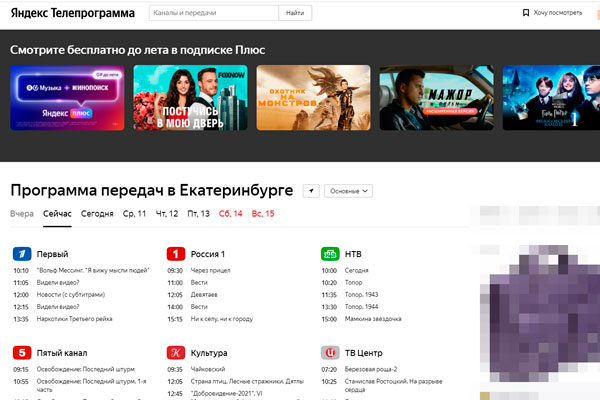Click the Найти search button
This screenshot has height=400, width=600.
point(295,13)
